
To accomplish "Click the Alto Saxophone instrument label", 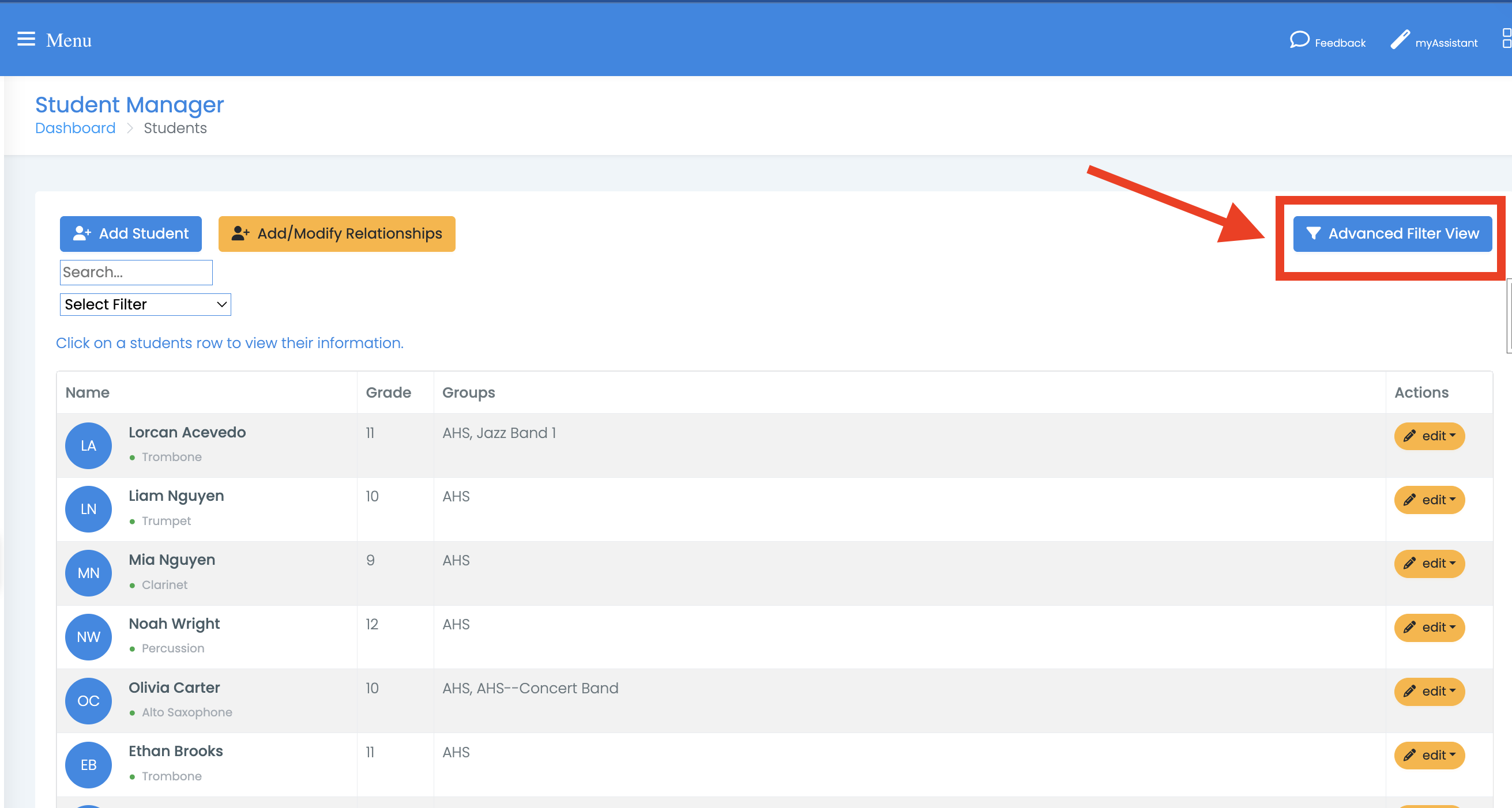I will pyautogui.click(x=187, y=712).
